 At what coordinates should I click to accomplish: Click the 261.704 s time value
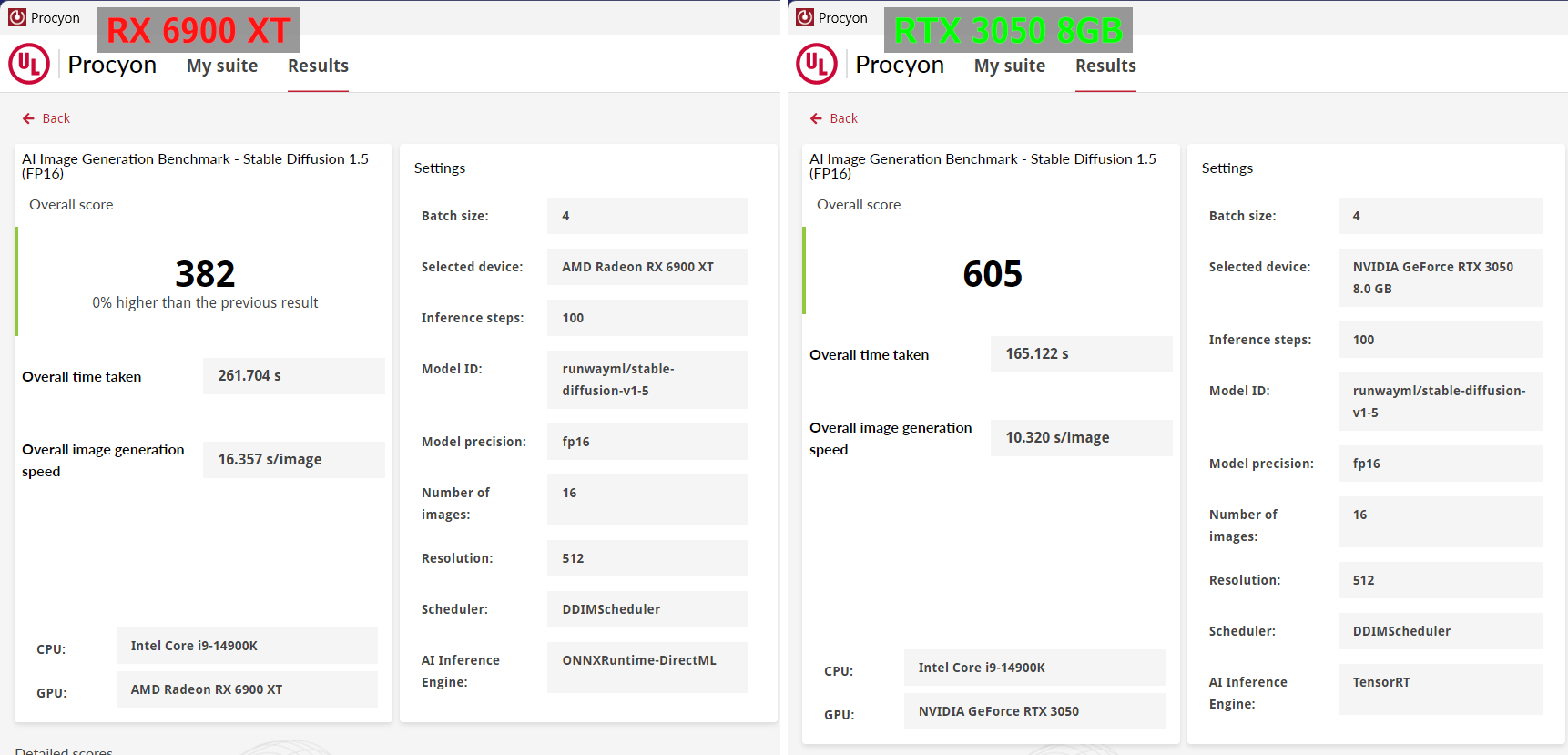(x=294, y=376)
